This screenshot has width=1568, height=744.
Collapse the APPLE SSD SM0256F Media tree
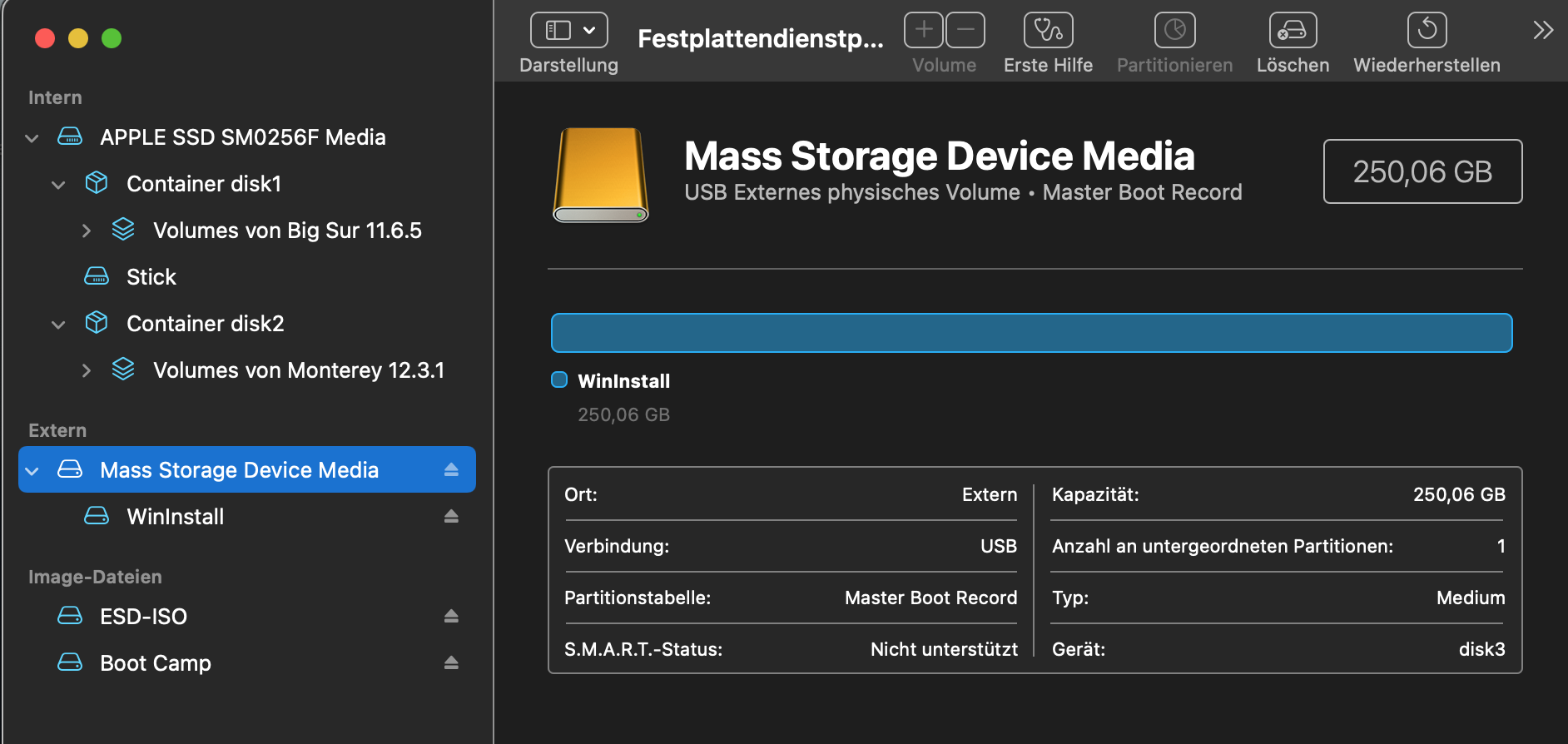pos(32,138)
